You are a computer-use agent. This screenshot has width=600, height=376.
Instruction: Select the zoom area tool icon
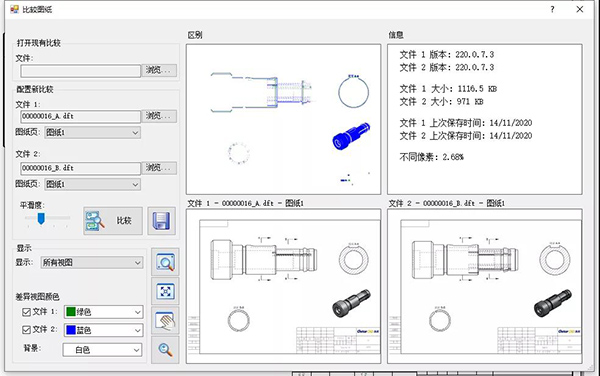pos(165,262)
